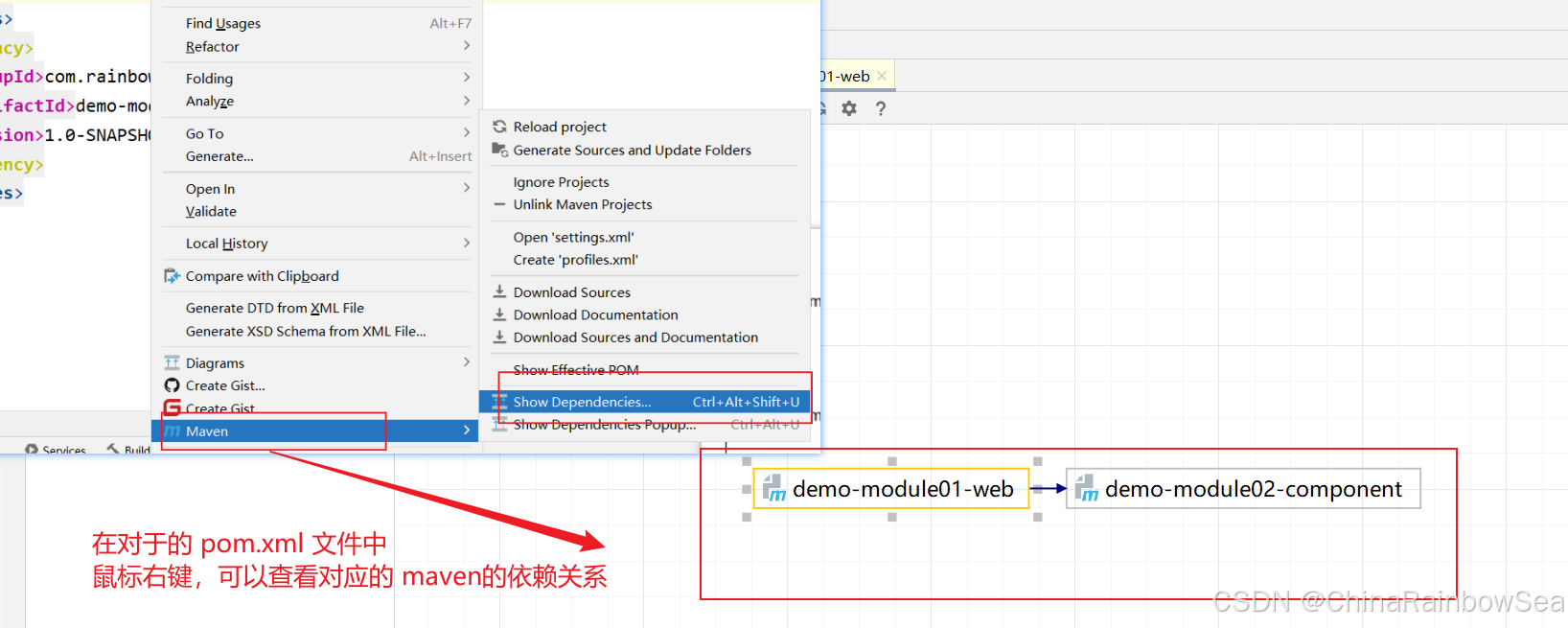Click the Build tool window button
Viewport: 1568px width, 628px height.
(x=129, y=450)
